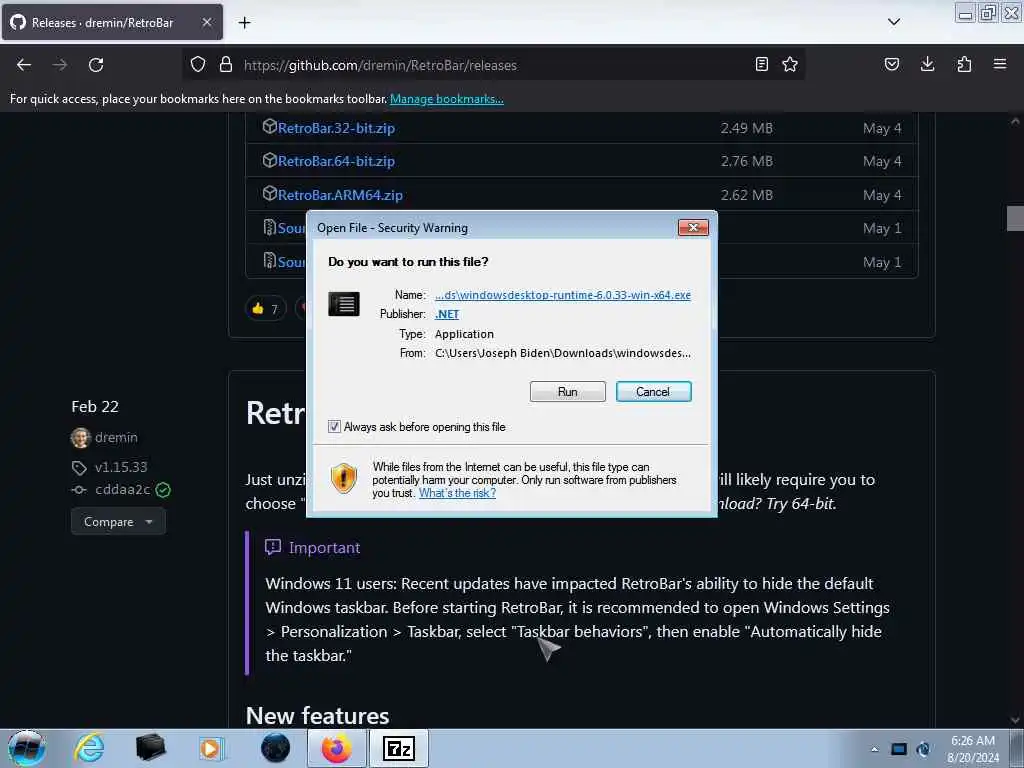The image size is (1024, 768).
Task: Expand the Compare dropdown
Action: pos(118,522)
